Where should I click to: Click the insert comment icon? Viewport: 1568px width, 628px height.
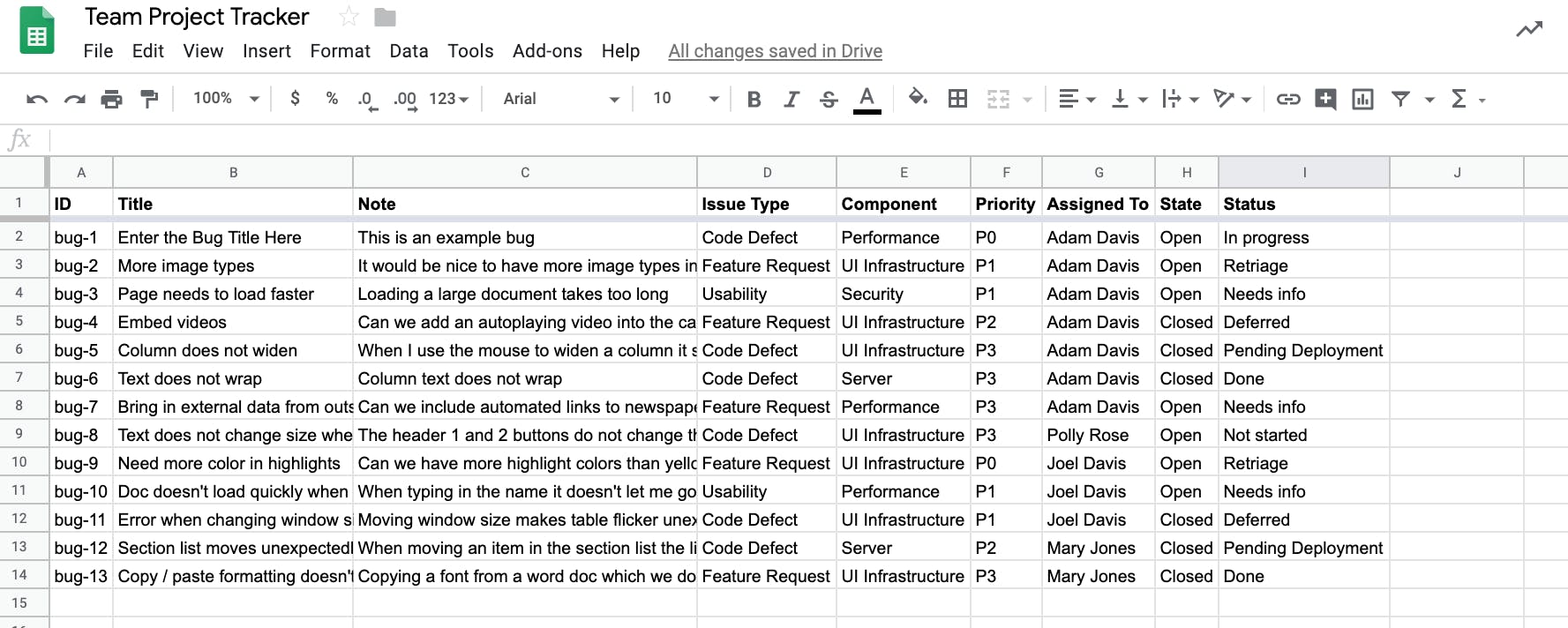(1325, 99)
